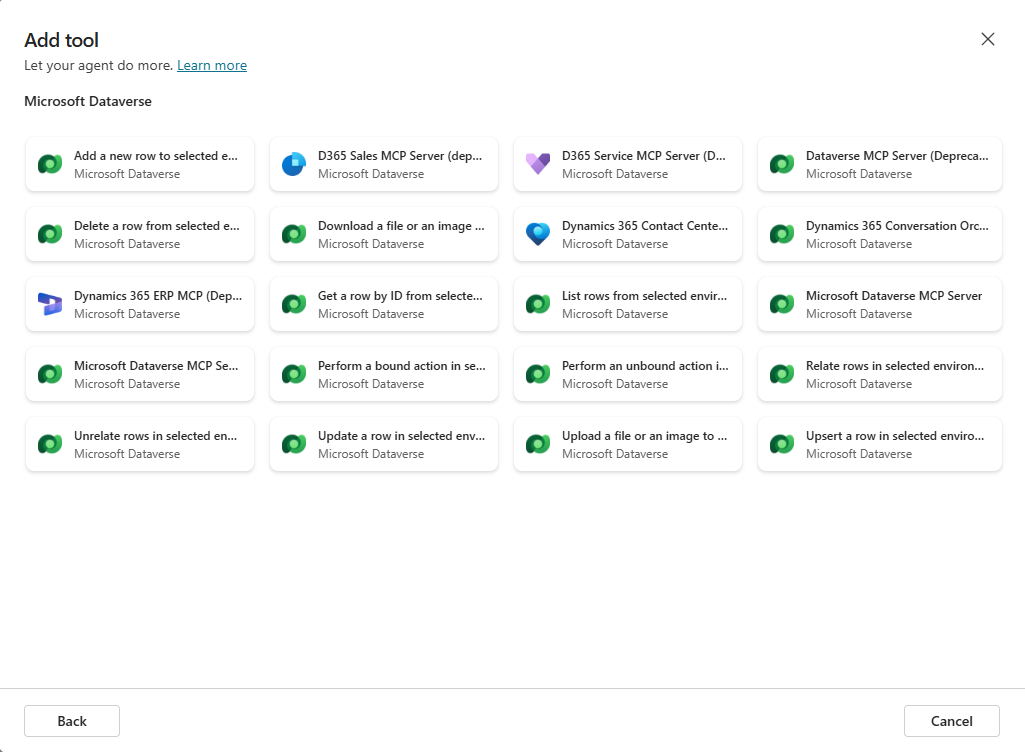Click the Dynamics 365 ERP MCP icon
This screenshot has width=1025, height=752.
tap(50, 304)
